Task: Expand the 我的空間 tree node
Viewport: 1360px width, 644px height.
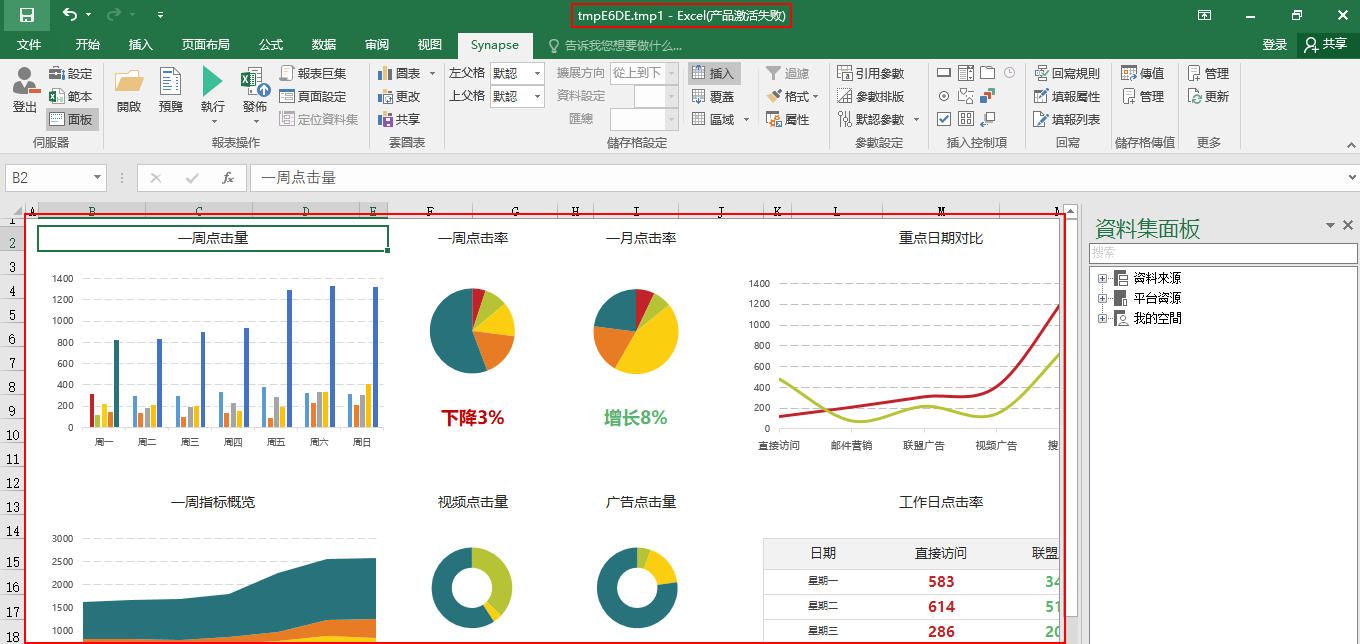Action: pos(1102,318)
